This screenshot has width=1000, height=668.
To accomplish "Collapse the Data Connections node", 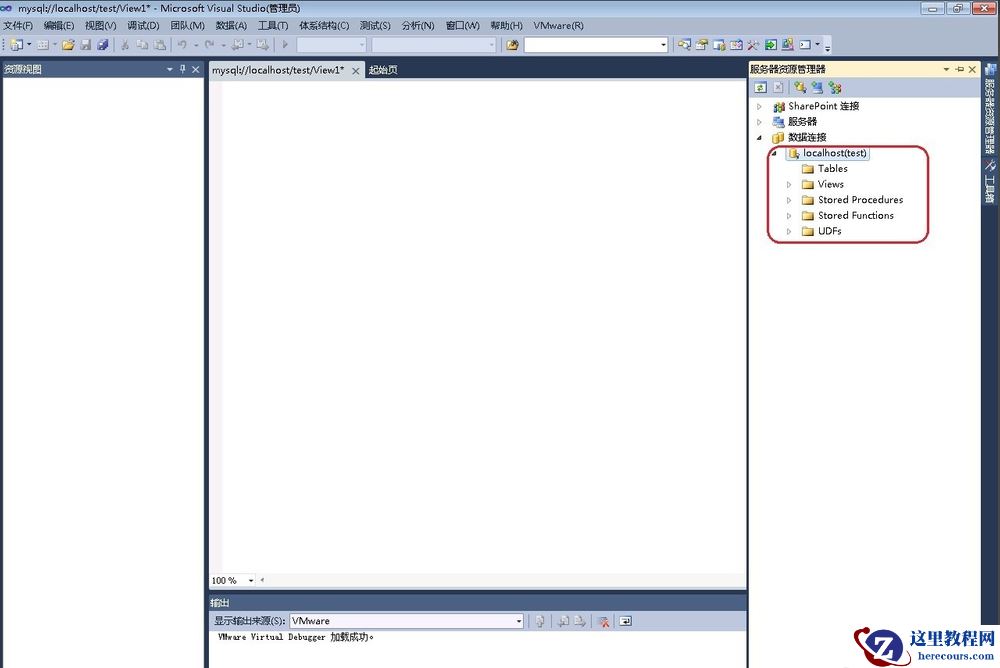I will (x=759, y=137).
